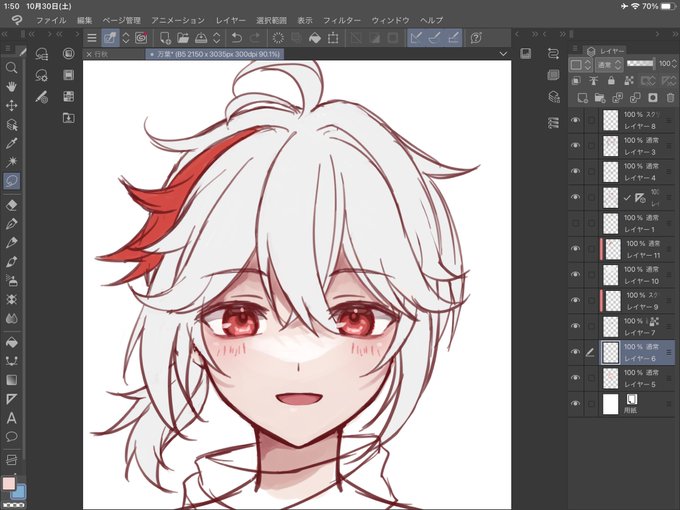The image size is (680, 510).
Task: Hide layer レイヤー 3 with eye icon
Action: 575,145
